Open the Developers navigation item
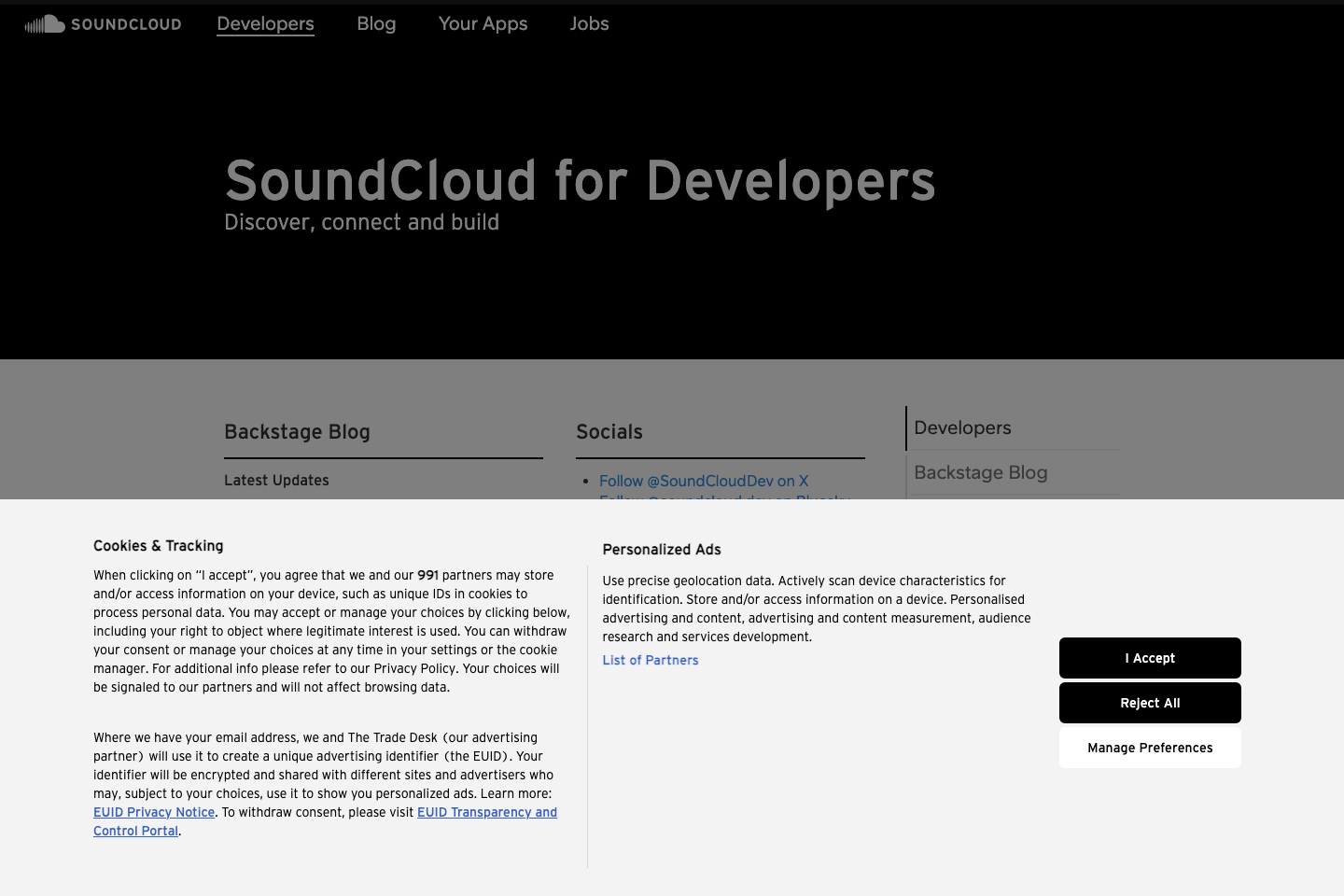The image size is (1344, 896). click(x=265, y=23)
